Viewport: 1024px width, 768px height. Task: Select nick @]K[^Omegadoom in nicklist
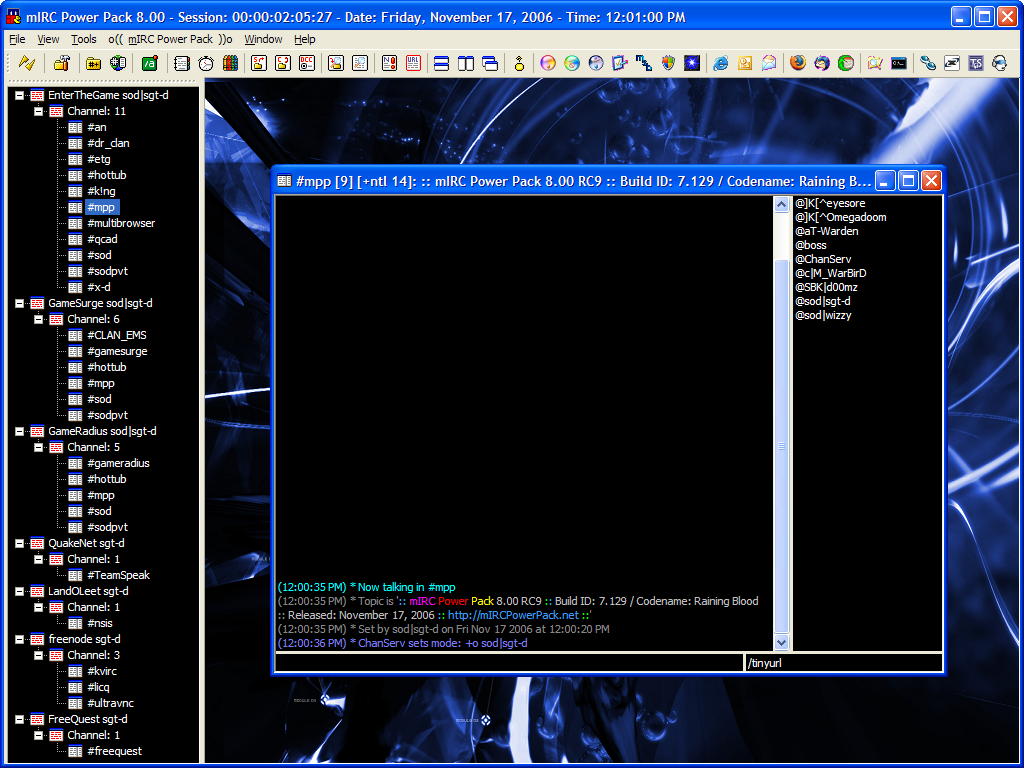[840, 217]
